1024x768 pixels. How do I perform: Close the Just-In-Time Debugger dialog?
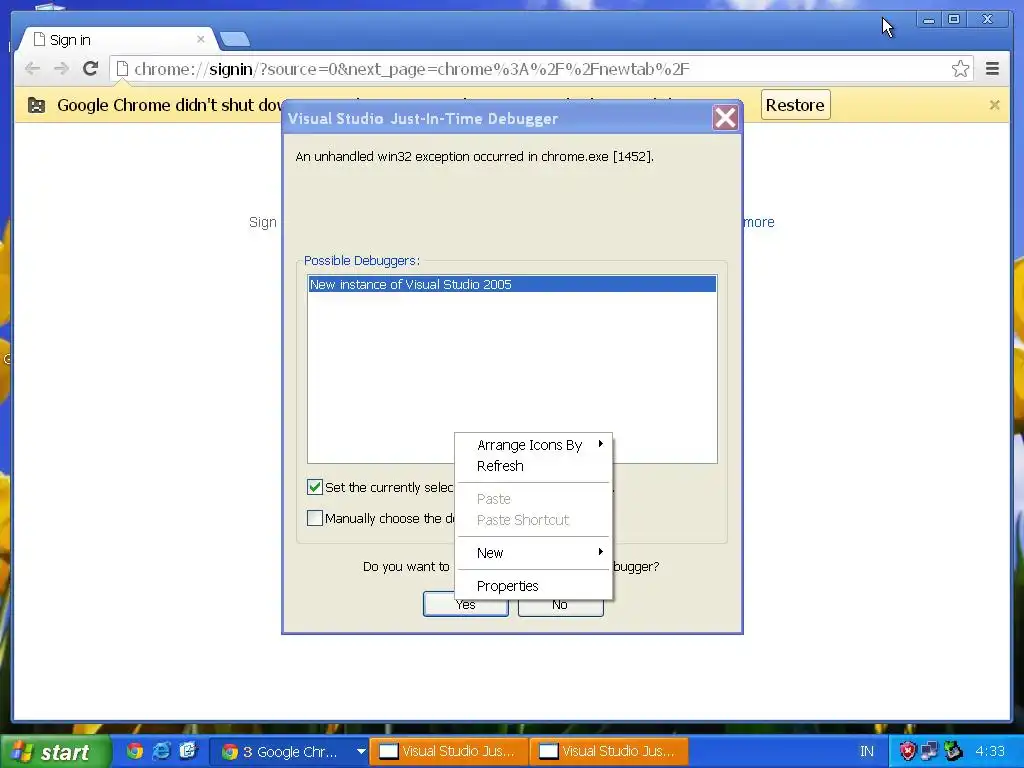(725, 118)
